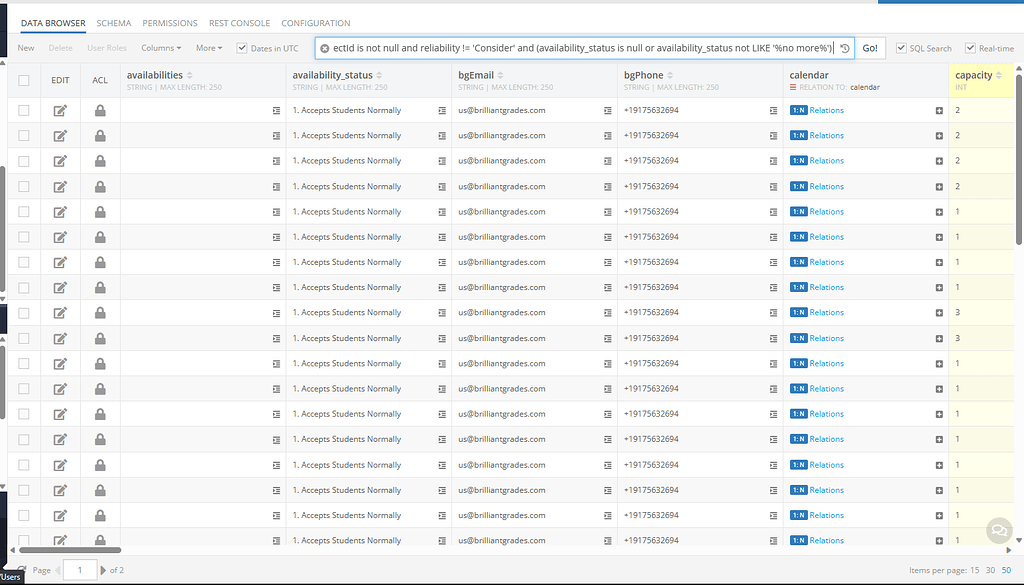The height and width of the screenshot is (585, 1024).
Task: Open ACL lock icon in the first row
Action: pyautogui.click(x=100, y=110)
